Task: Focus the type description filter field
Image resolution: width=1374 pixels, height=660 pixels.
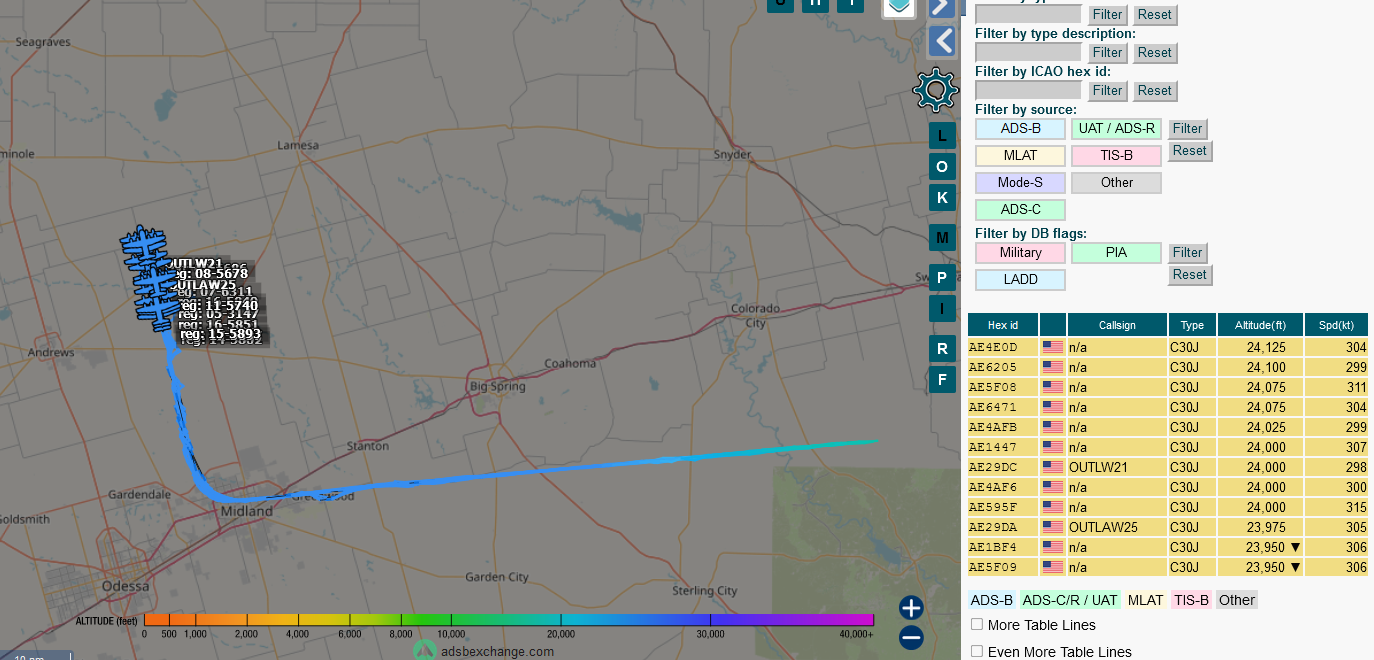Action: point(1028,52)
